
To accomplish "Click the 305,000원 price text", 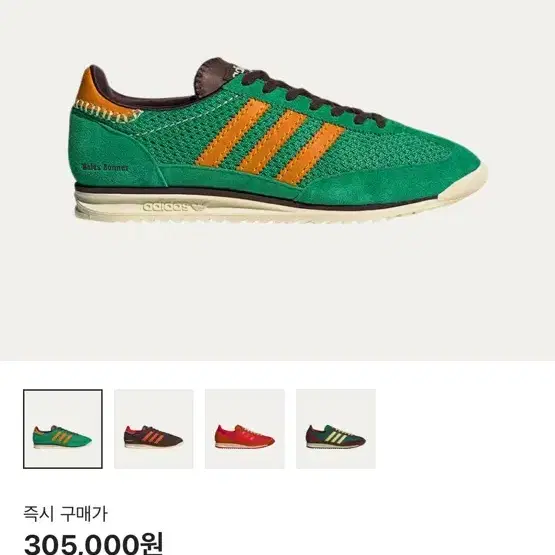I will 93,543.
